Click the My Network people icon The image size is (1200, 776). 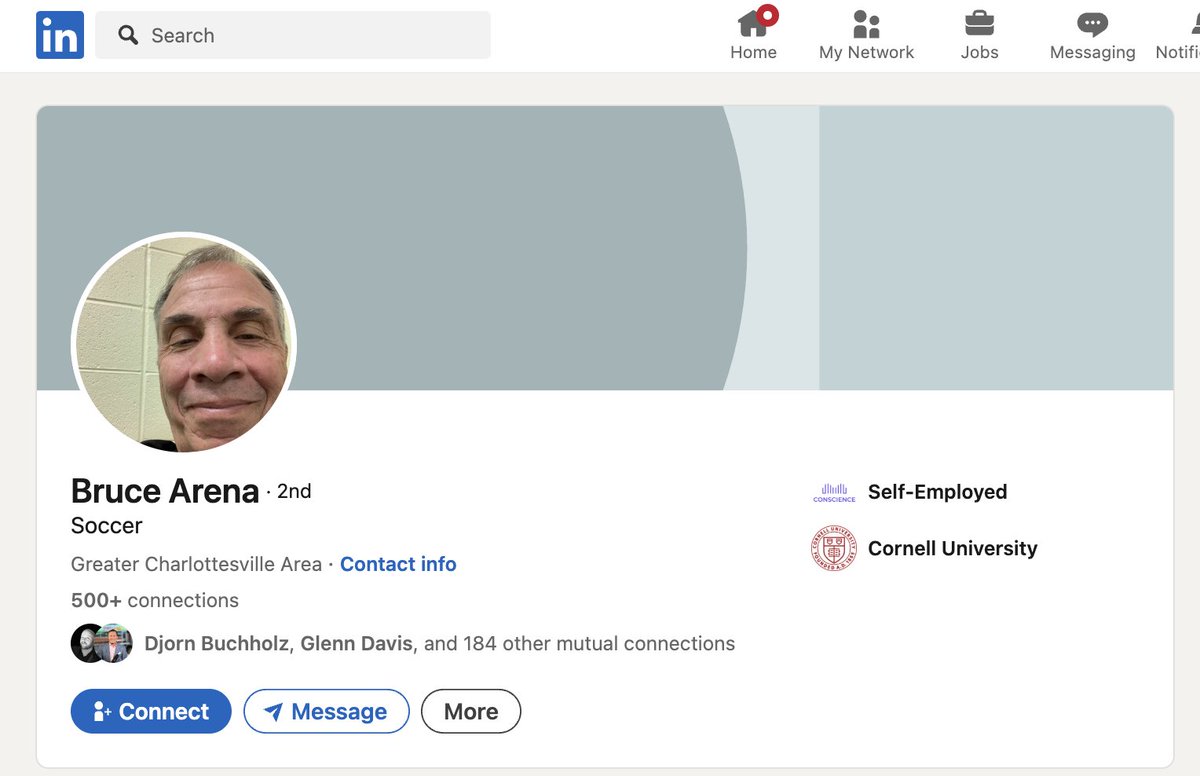pyautogui.click(x=866, y=24)
